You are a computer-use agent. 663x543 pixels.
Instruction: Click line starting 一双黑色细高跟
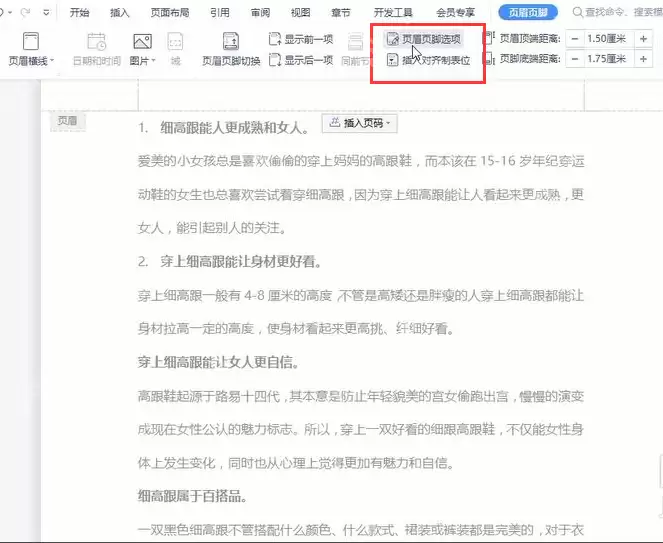point(361,530)
